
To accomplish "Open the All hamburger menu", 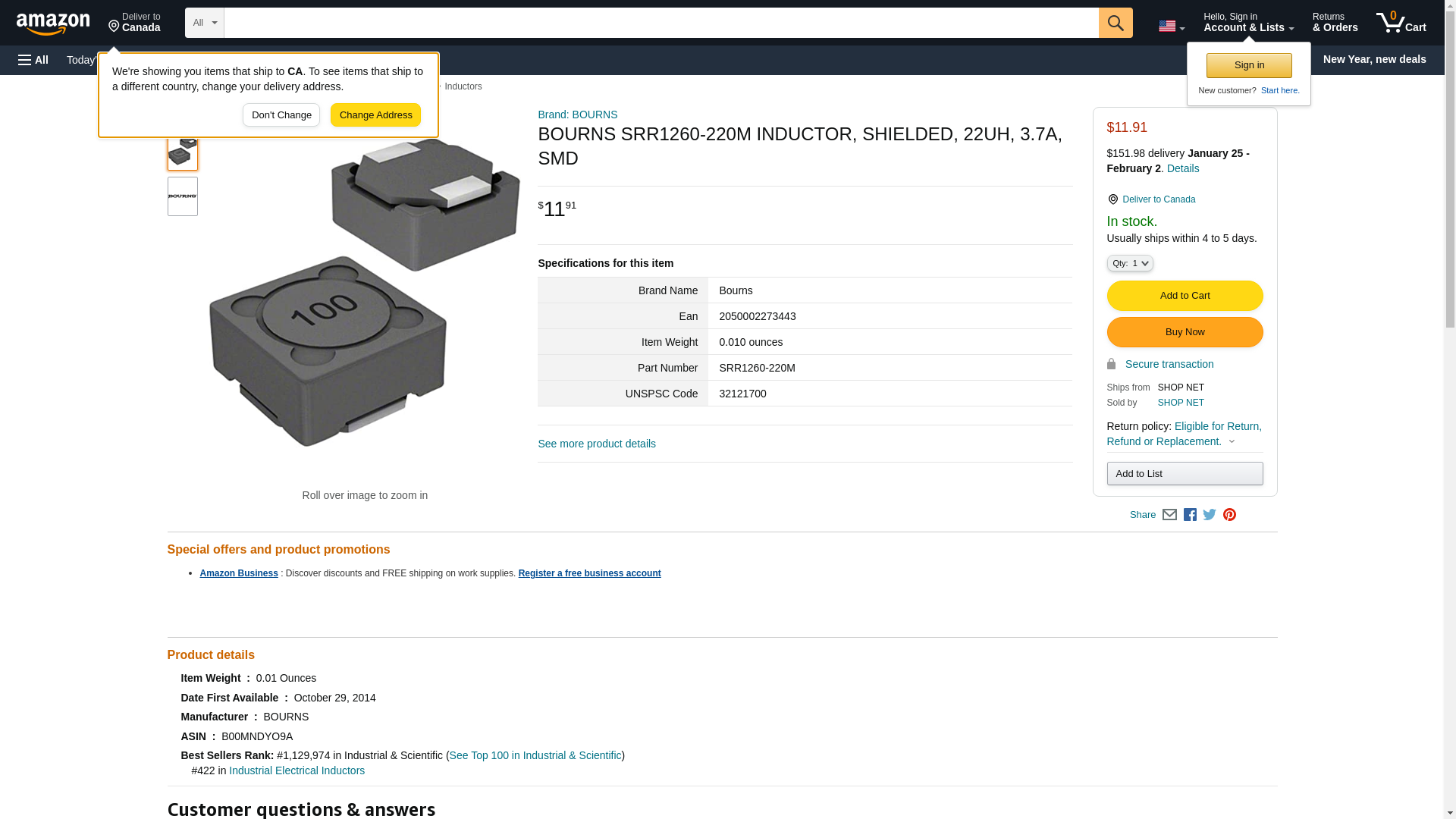I will [x=33, y=60].
